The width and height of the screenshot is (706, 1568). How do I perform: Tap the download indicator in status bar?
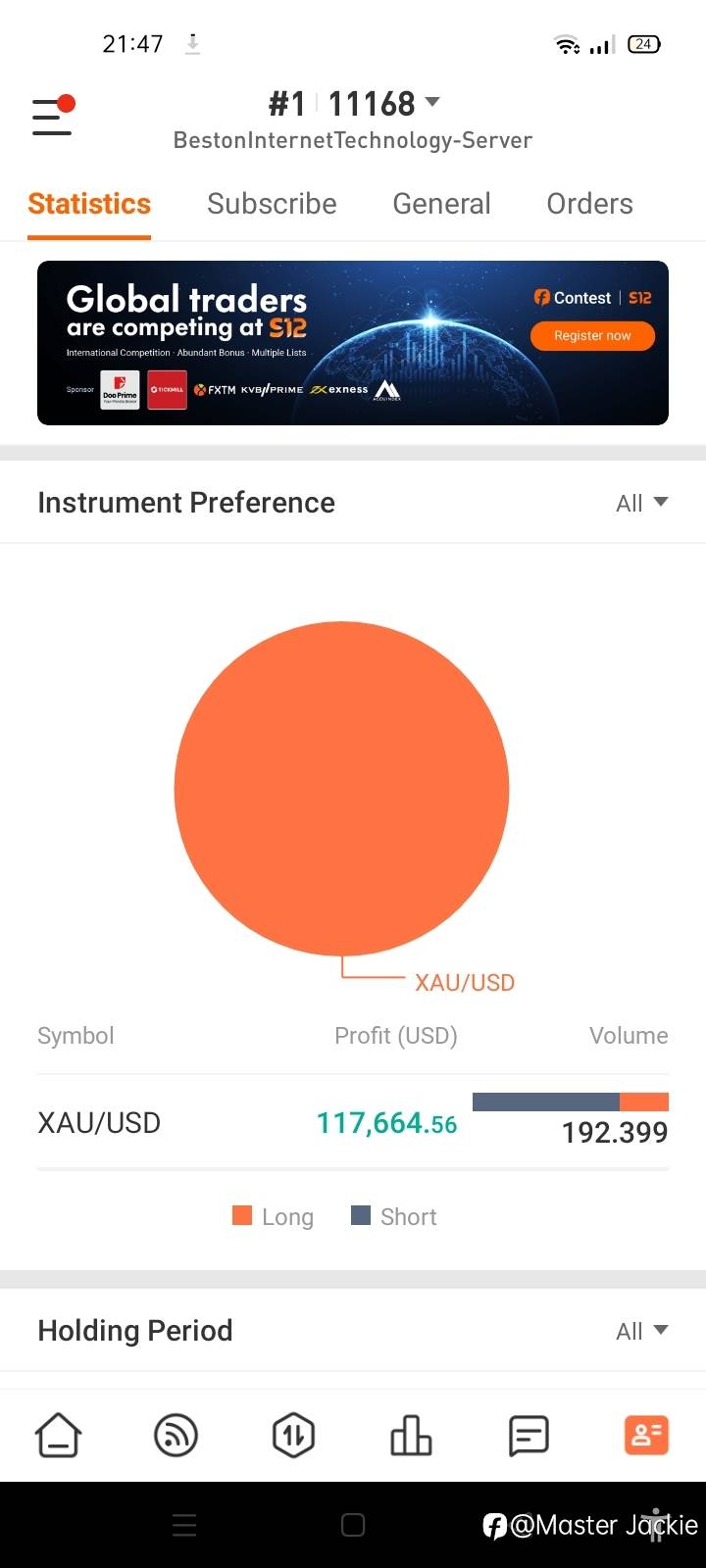pos(193,44)
